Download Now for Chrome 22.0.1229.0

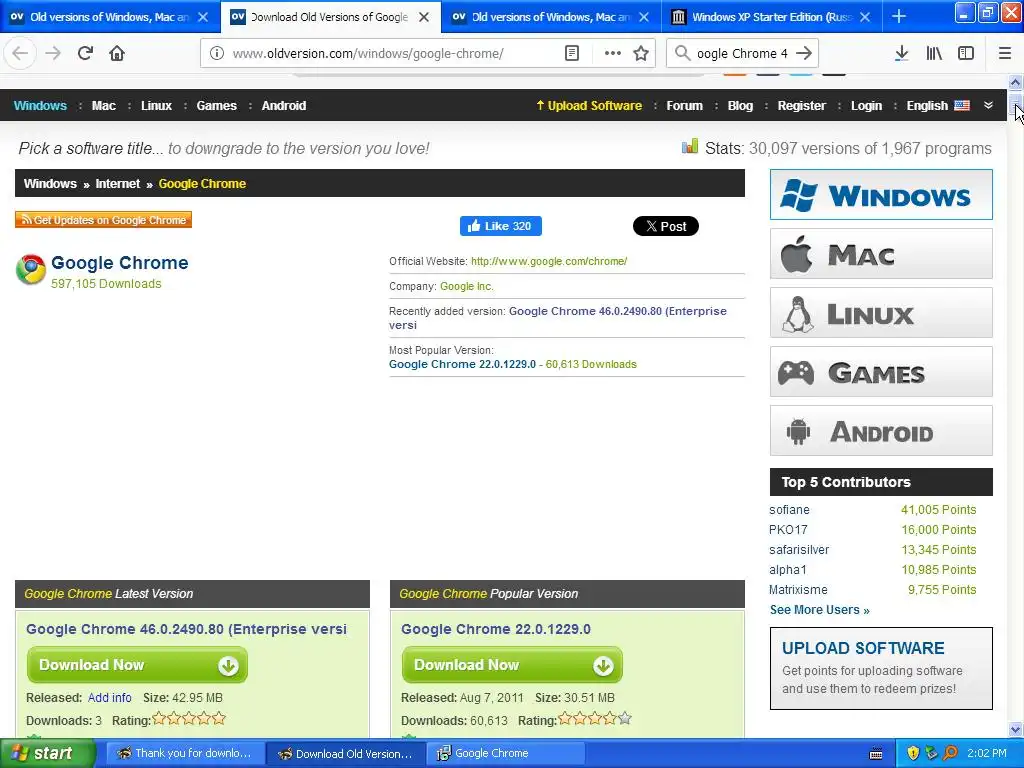point(512,665)
